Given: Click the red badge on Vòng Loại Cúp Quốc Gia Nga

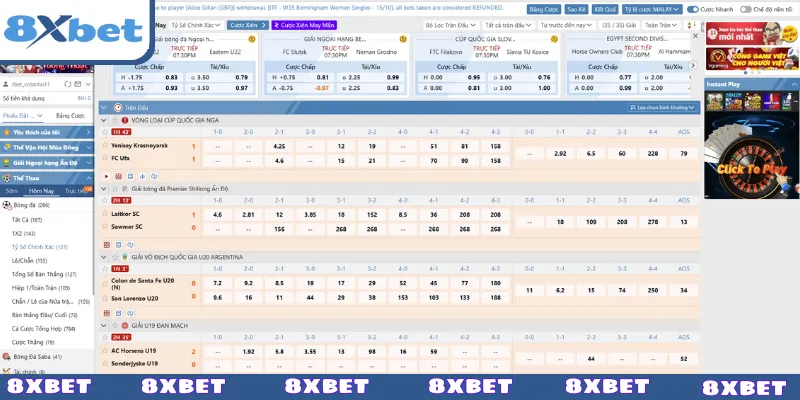Looking at the screenshot, I should click(125, 120).
